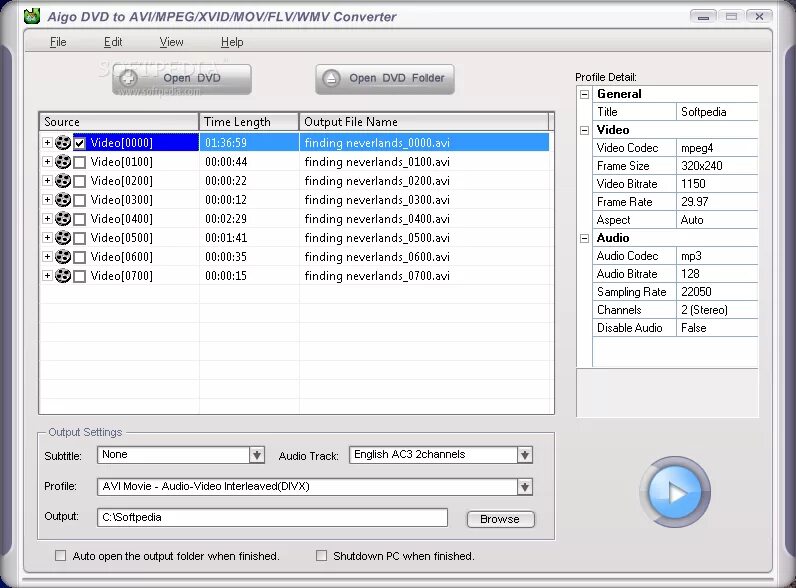Open the Profile dropdown
Viewport: 796px width, 588px height.
tap(525, 487)
